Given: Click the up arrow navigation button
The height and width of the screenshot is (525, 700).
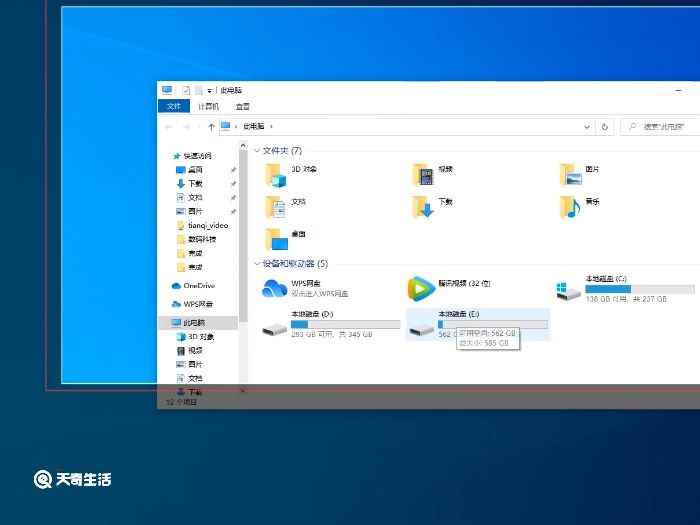Looking at the screenshot, I should [x=211, y=127].
